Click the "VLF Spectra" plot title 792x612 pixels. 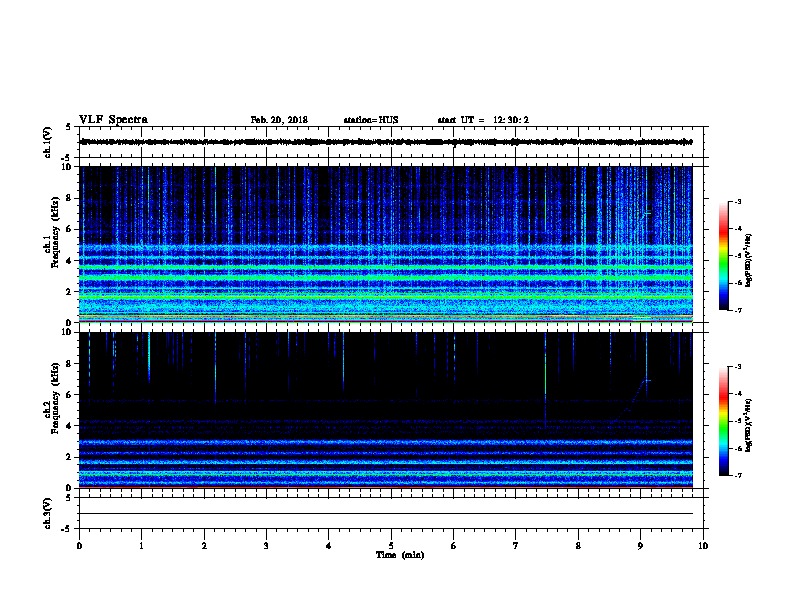(113, 120)
